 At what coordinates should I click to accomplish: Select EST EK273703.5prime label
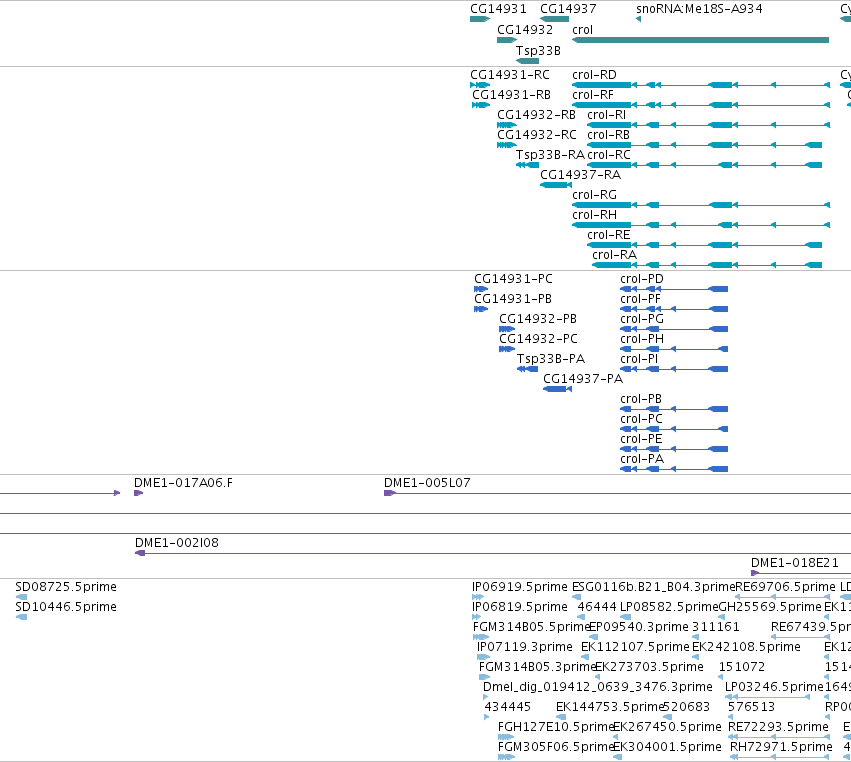click(649, 666)
